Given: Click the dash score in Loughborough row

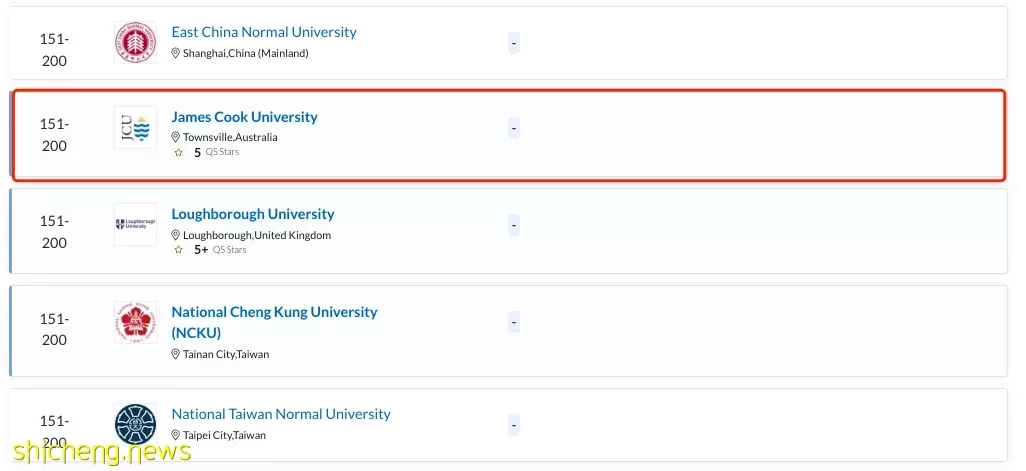Looking at the screenshot, I should tap(514, 225).
